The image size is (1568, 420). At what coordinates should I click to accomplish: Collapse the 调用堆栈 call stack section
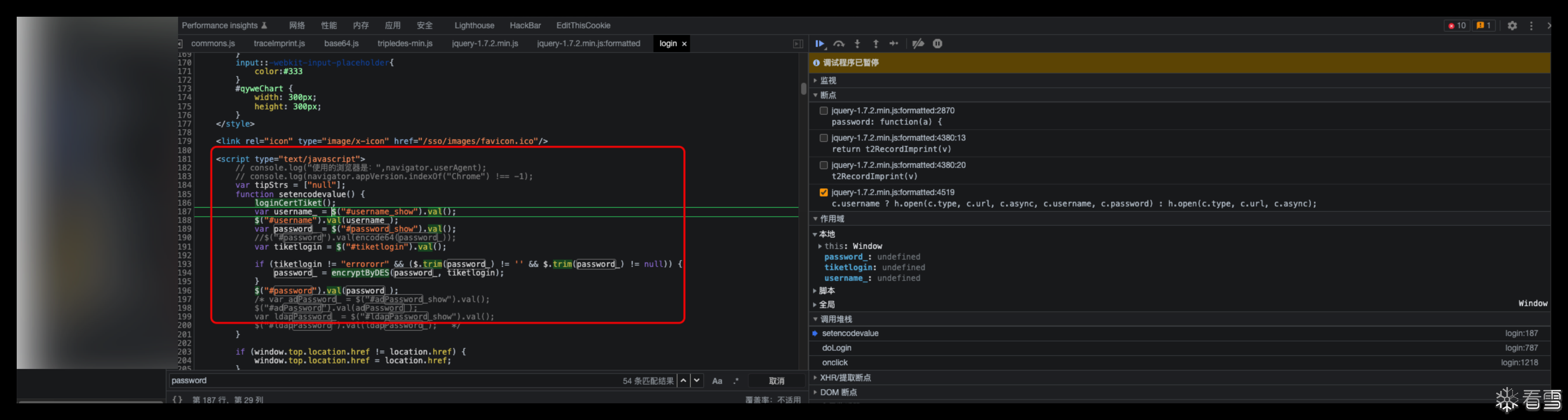[816, 319]
